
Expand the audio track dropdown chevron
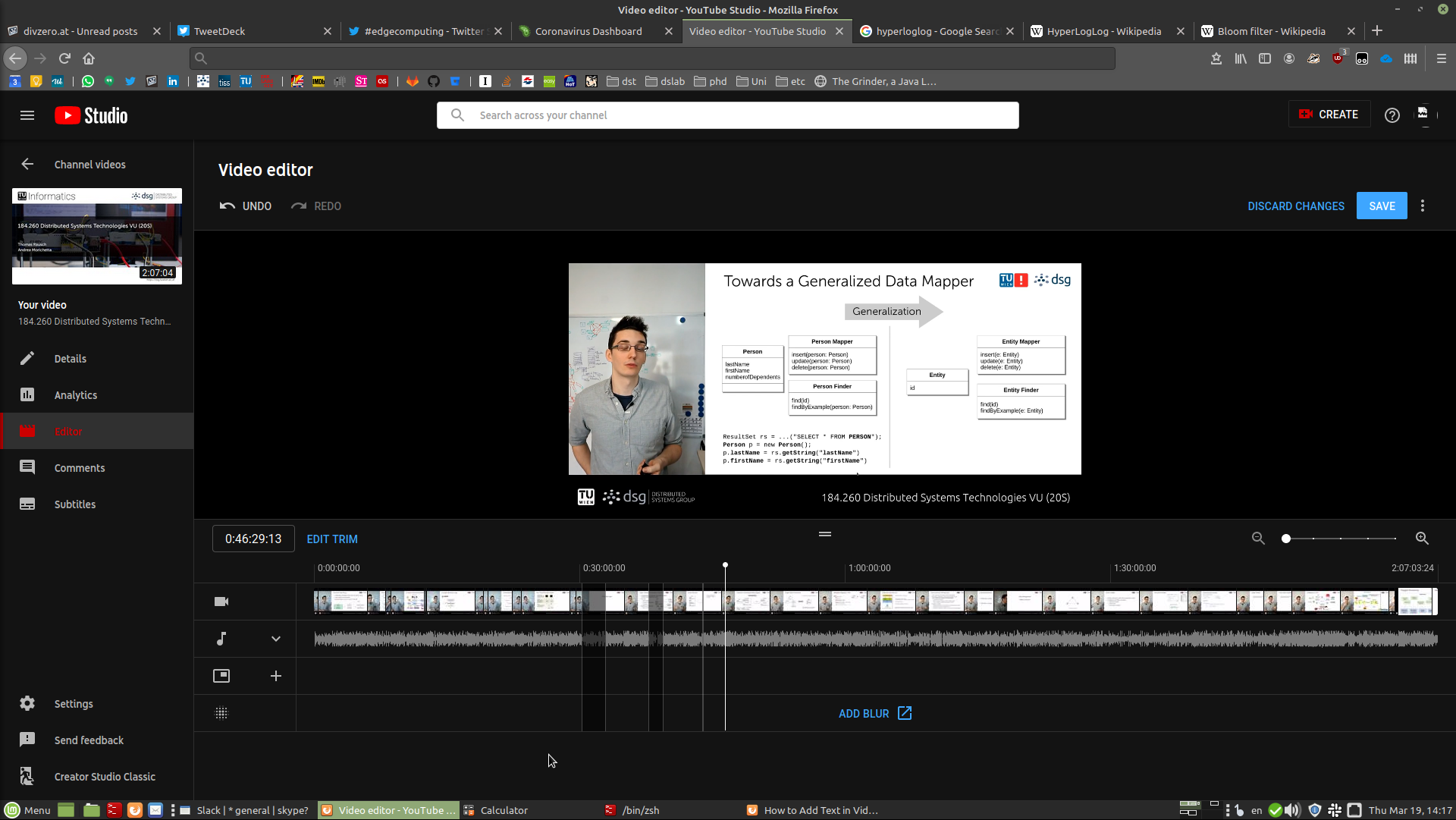coord(276,638)
